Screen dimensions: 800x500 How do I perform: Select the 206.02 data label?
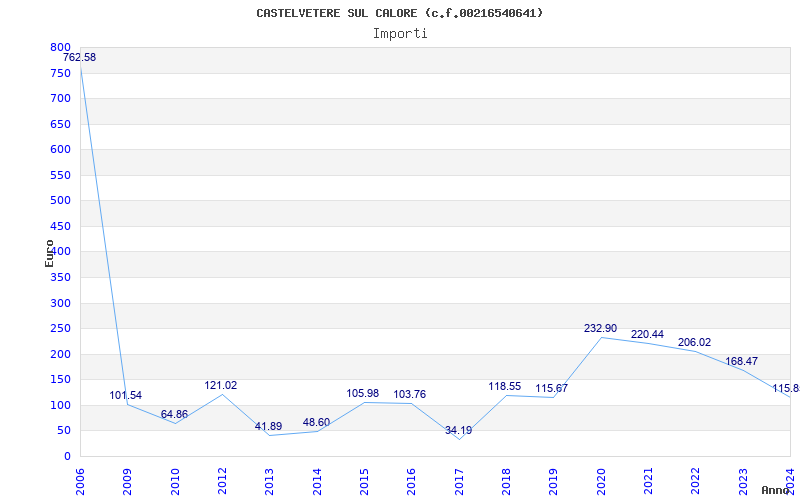pos(694,342)
